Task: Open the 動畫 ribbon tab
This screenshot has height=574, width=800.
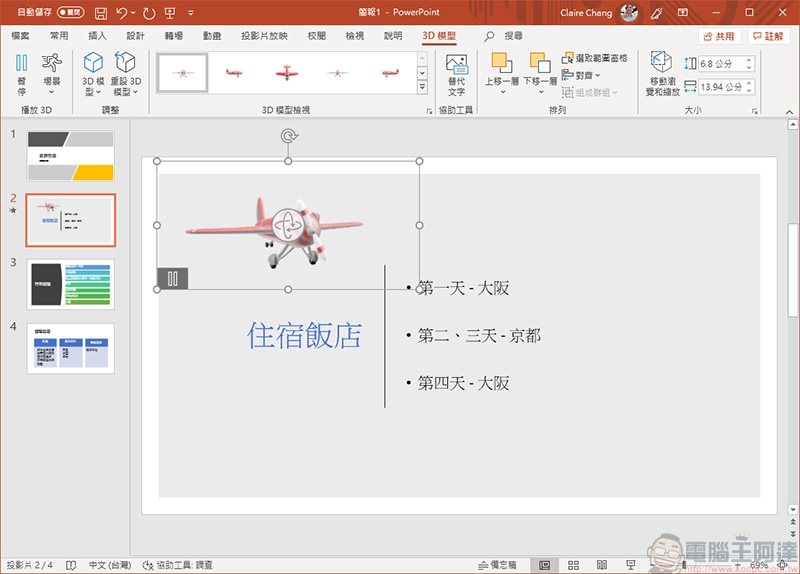Action: (x=212, y=36)
